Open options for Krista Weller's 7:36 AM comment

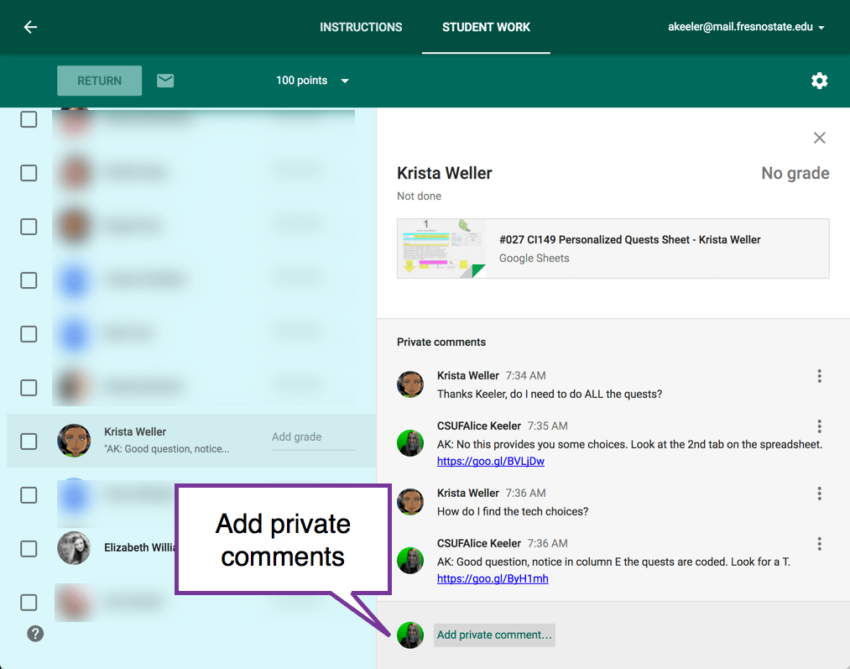819,493
